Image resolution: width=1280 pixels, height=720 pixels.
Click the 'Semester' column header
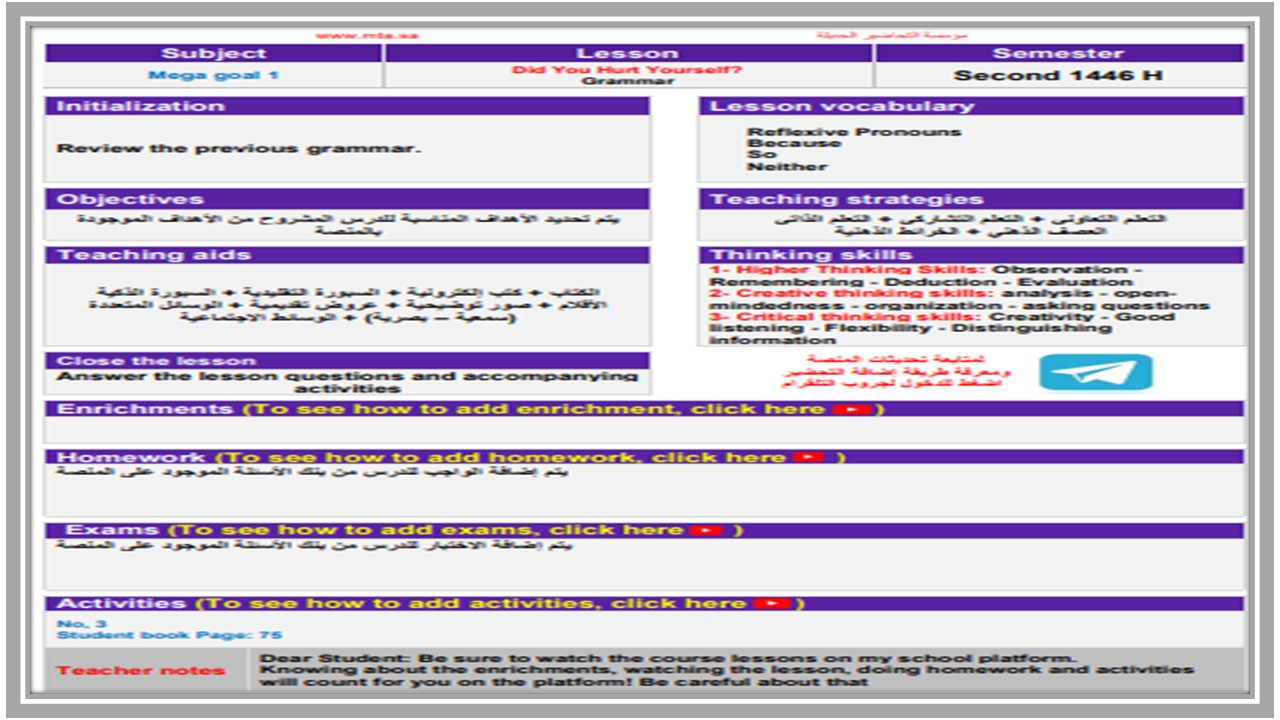tap(1058, 53)
